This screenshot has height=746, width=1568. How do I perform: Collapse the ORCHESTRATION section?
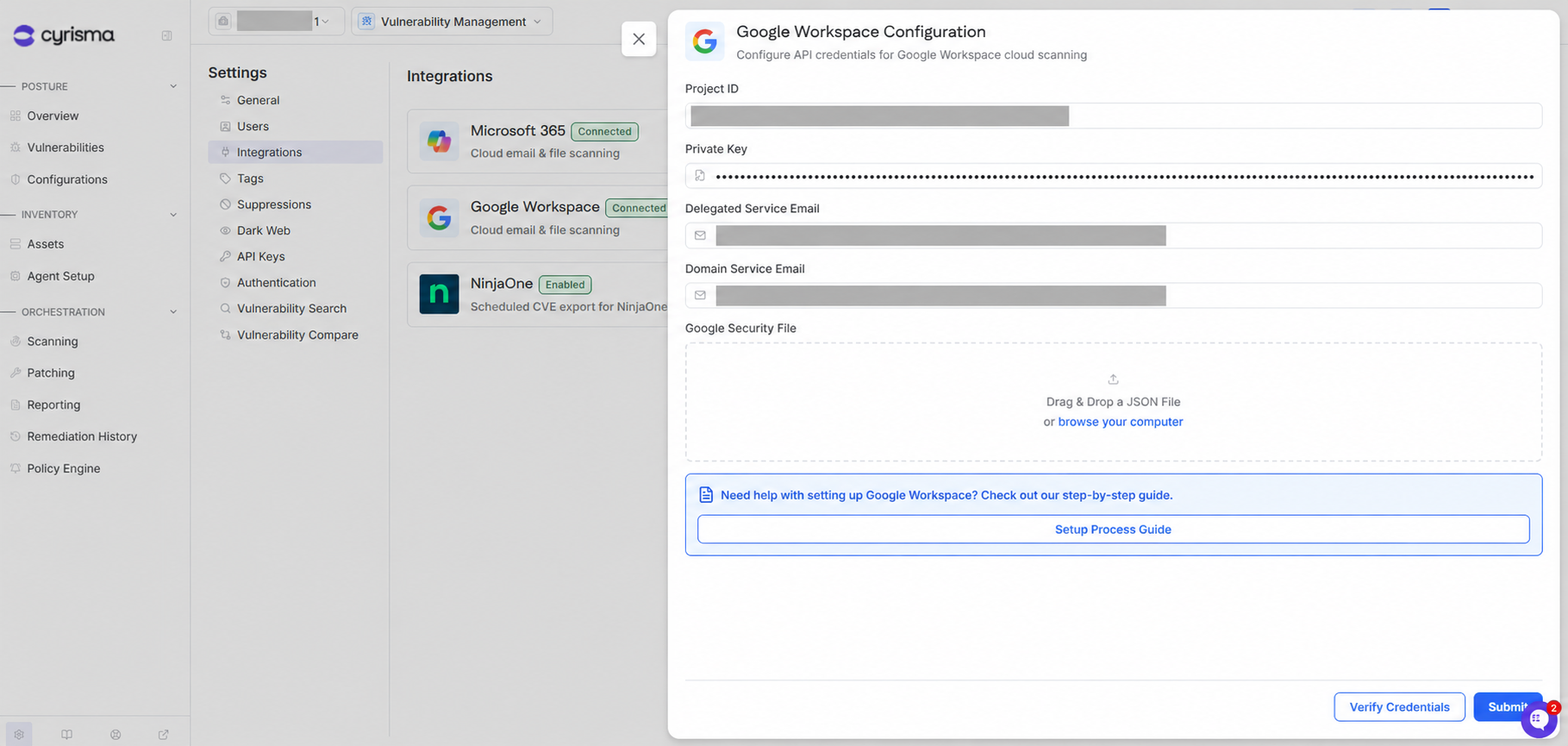tap(173, 312)
